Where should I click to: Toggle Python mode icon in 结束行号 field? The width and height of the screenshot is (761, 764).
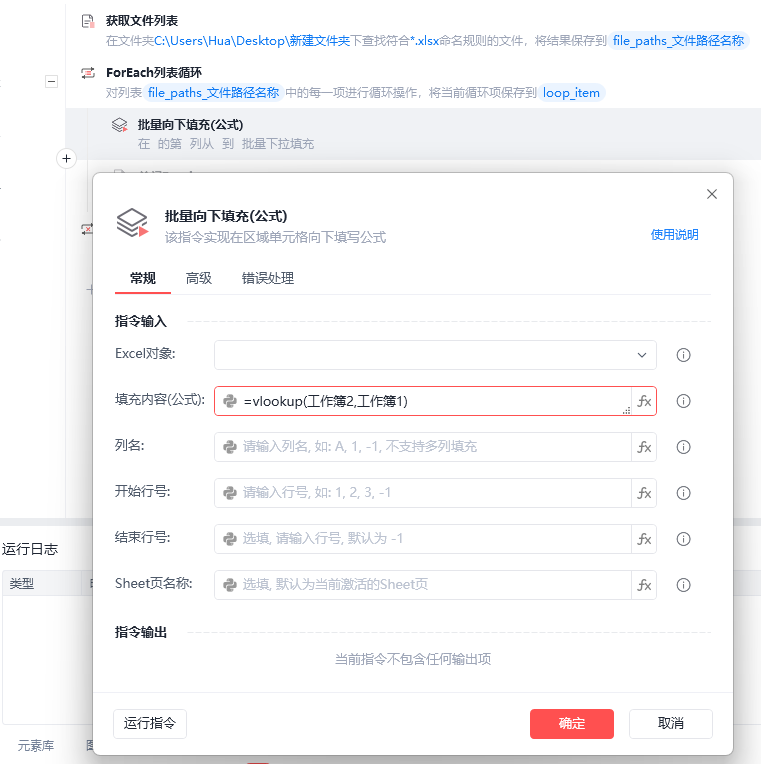230,539
